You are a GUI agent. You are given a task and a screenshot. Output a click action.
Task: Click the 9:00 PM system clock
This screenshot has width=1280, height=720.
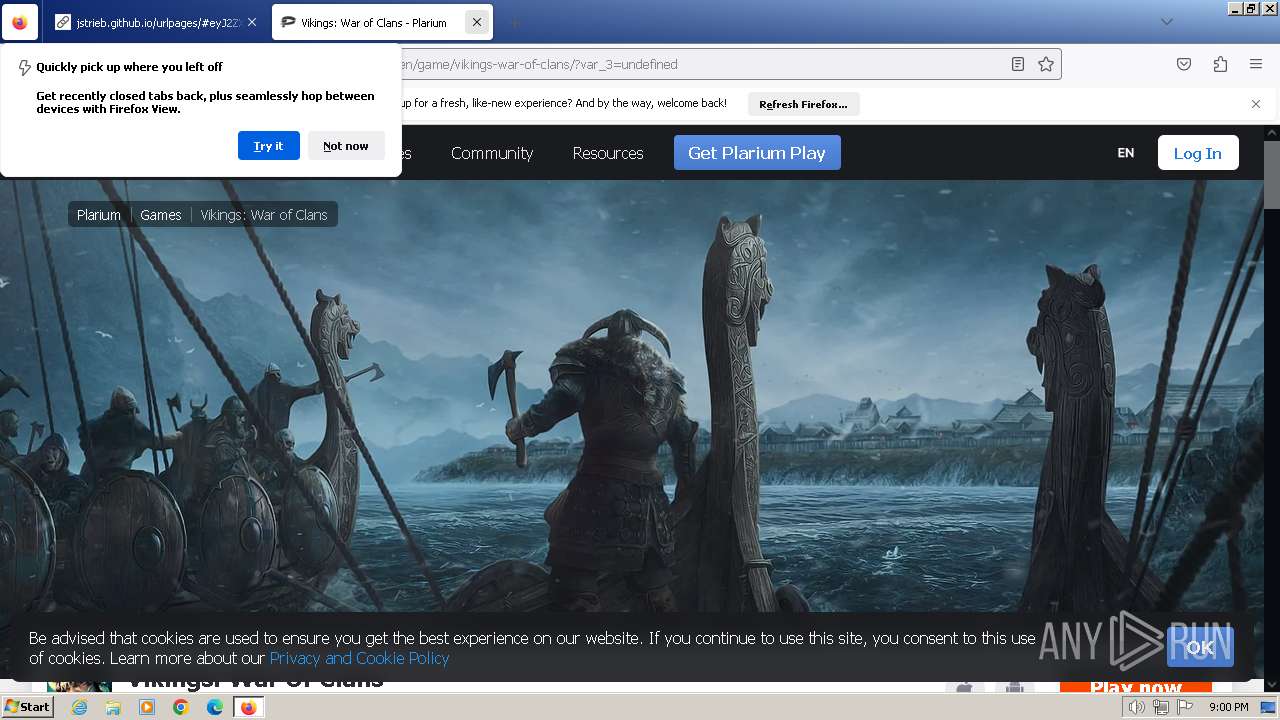[1229, 707]
